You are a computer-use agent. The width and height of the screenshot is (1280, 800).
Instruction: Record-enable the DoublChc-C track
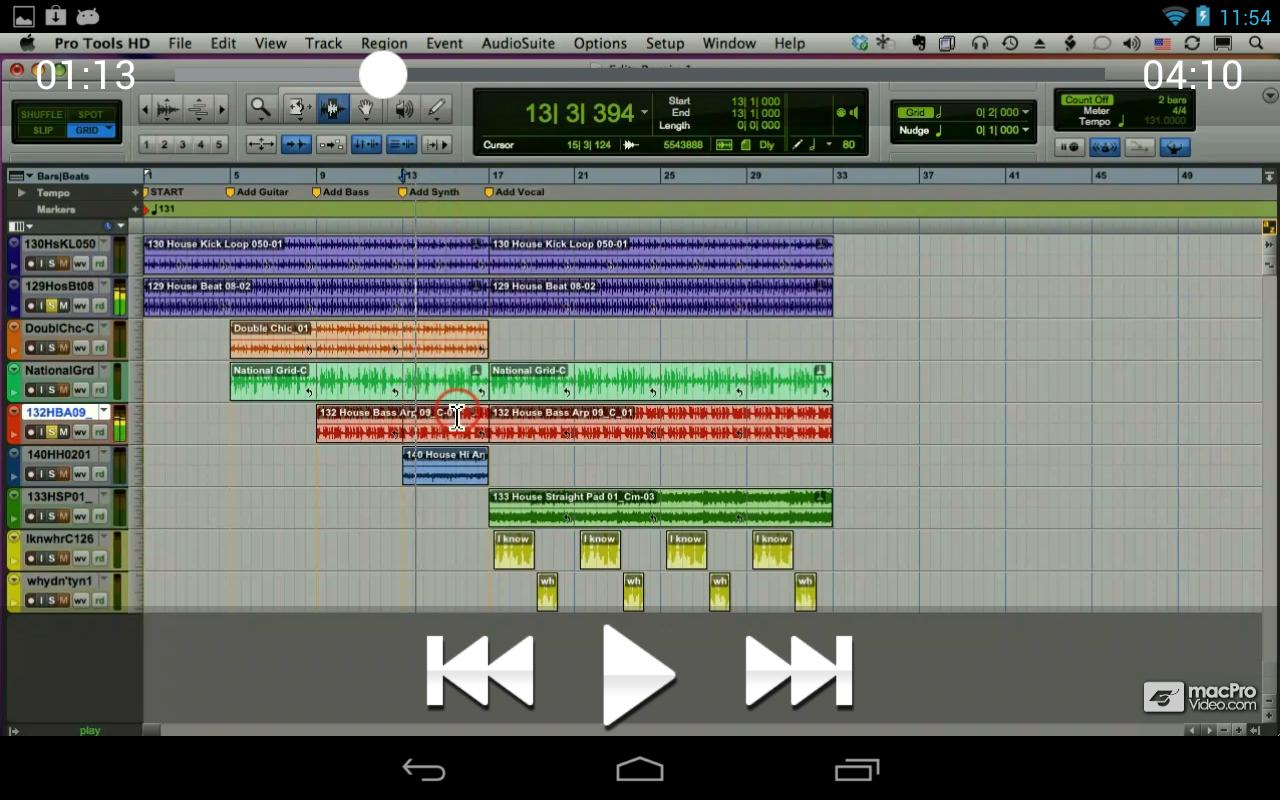click(30, 348)
